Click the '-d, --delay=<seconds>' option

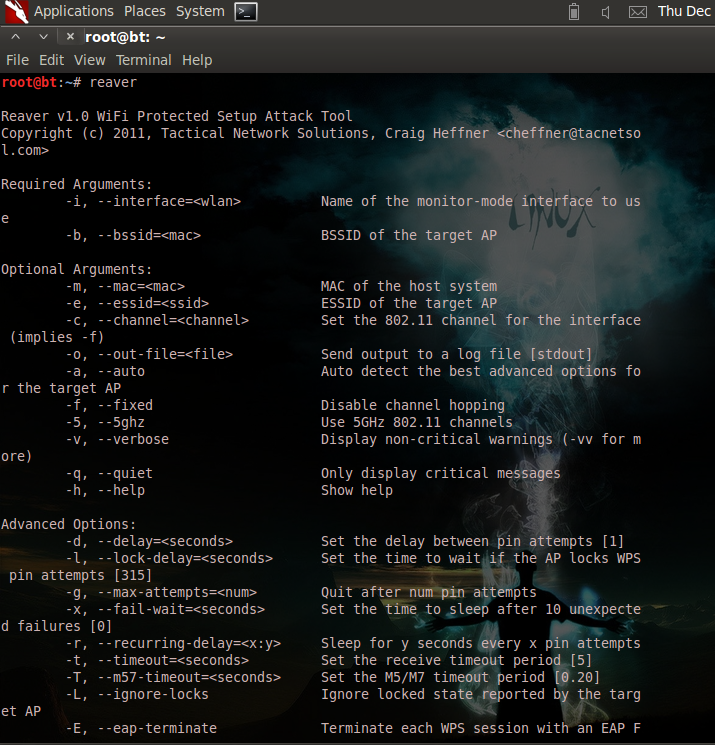pos(149,542)
